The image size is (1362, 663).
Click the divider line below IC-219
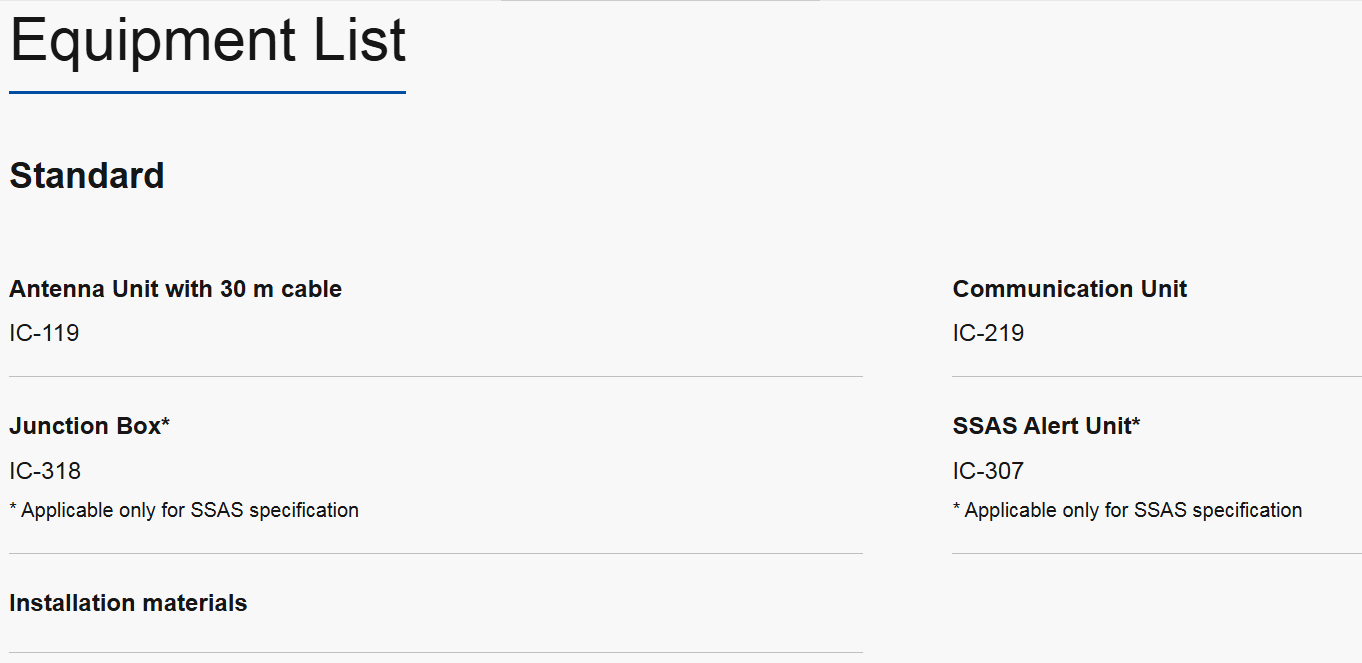(x=1156, y=377)
